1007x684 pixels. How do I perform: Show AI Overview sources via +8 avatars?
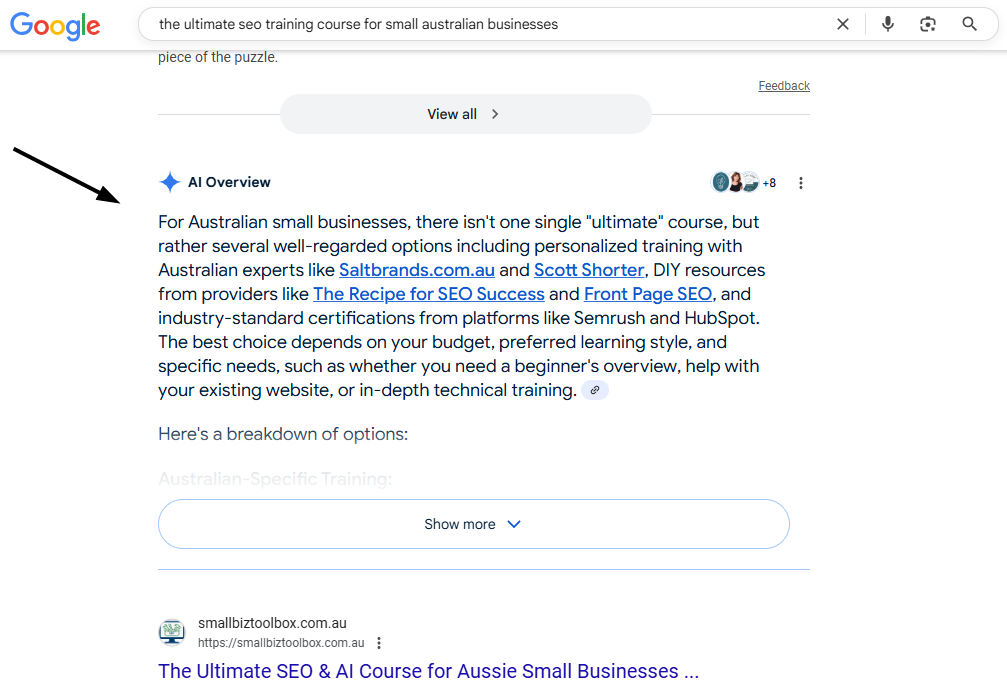pos(744,183)
